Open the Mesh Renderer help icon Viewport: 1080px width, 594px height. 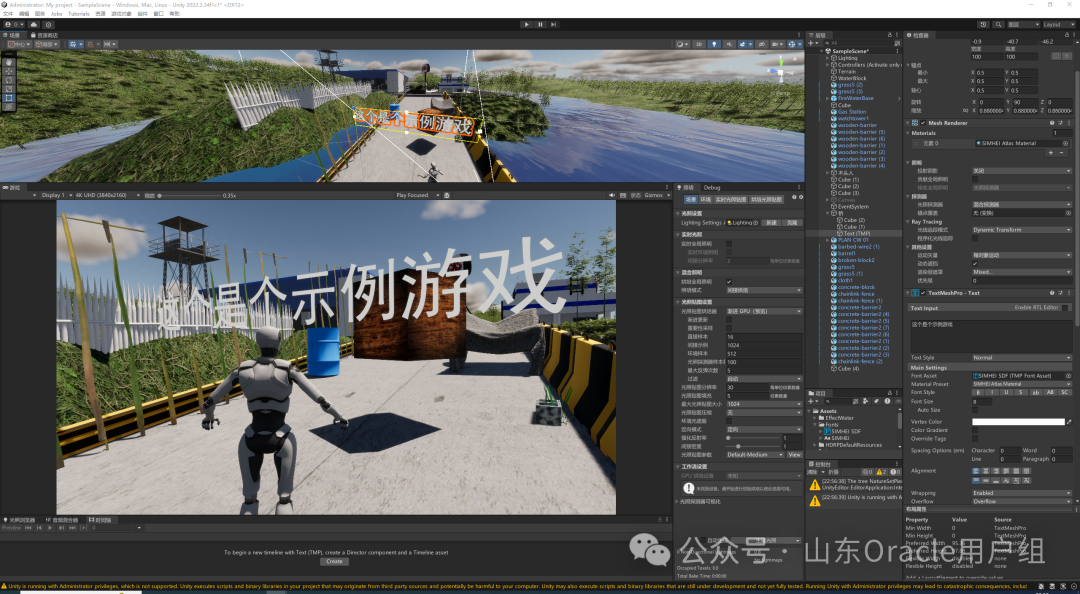1052,123
